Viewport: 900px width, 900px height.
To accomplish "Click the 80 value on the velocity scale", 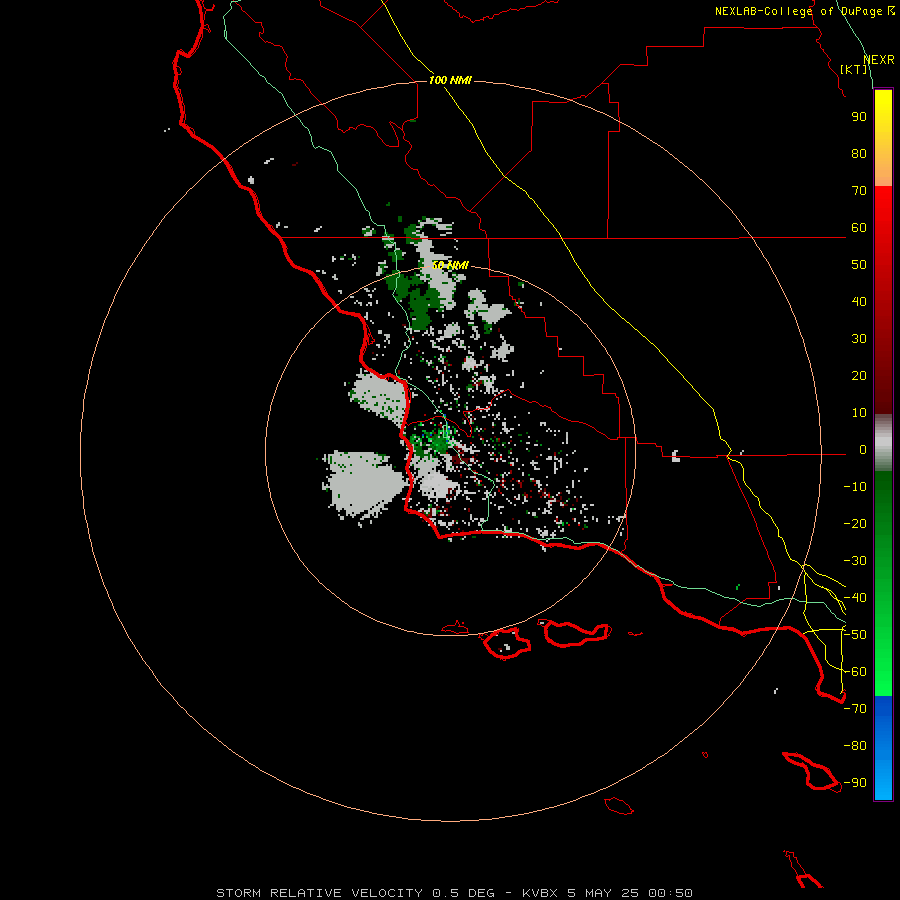I will 859,154.
